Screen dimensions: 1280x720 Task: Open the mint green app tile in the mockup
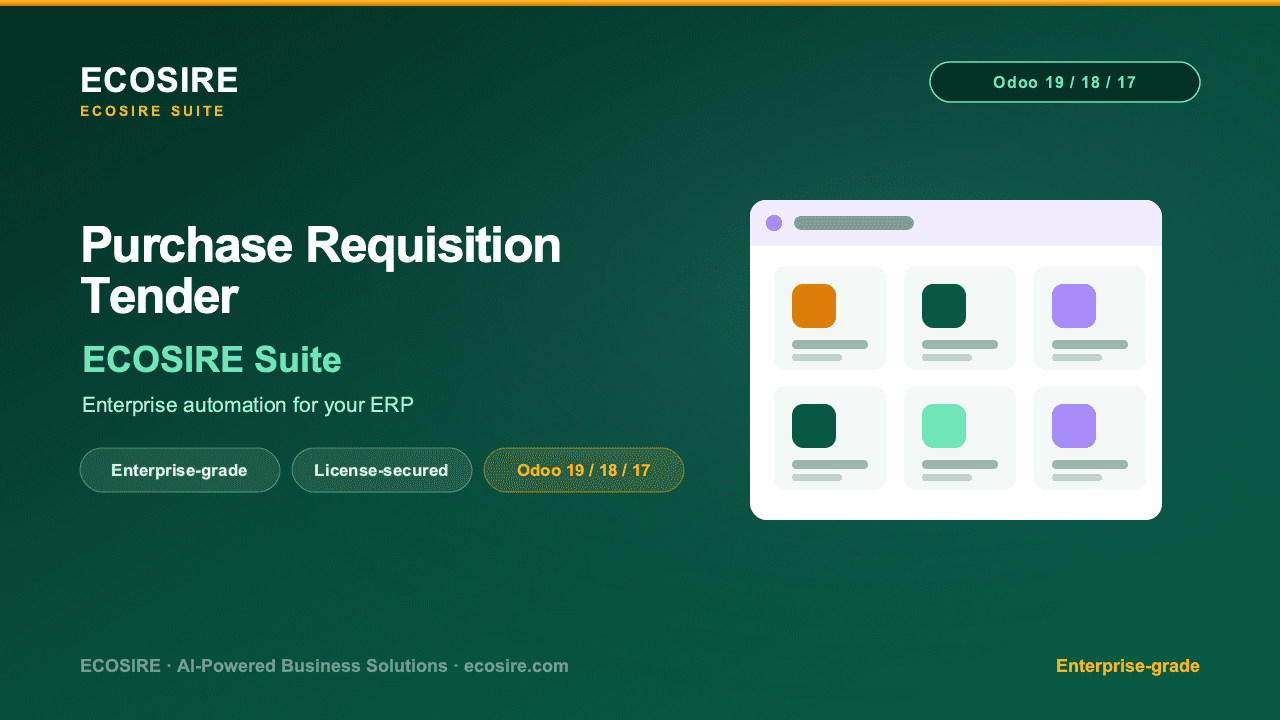944,426
